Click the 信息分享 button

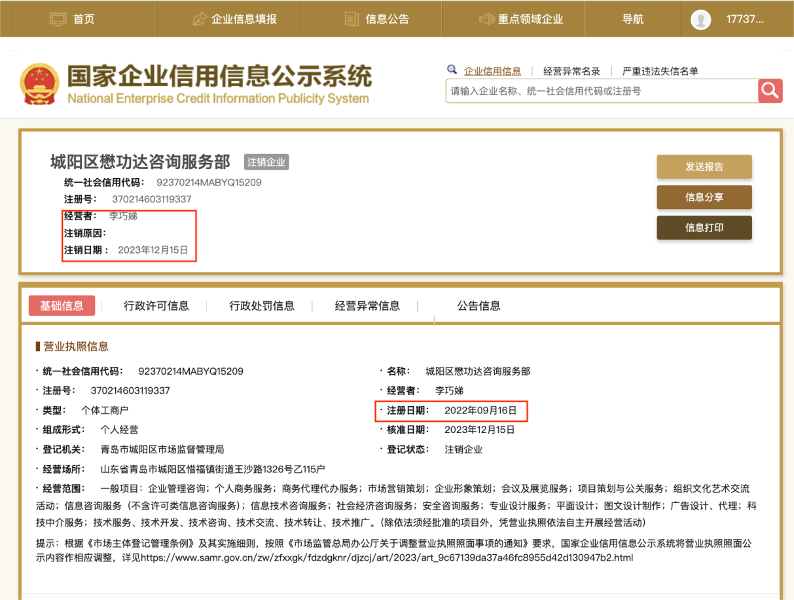704,197
